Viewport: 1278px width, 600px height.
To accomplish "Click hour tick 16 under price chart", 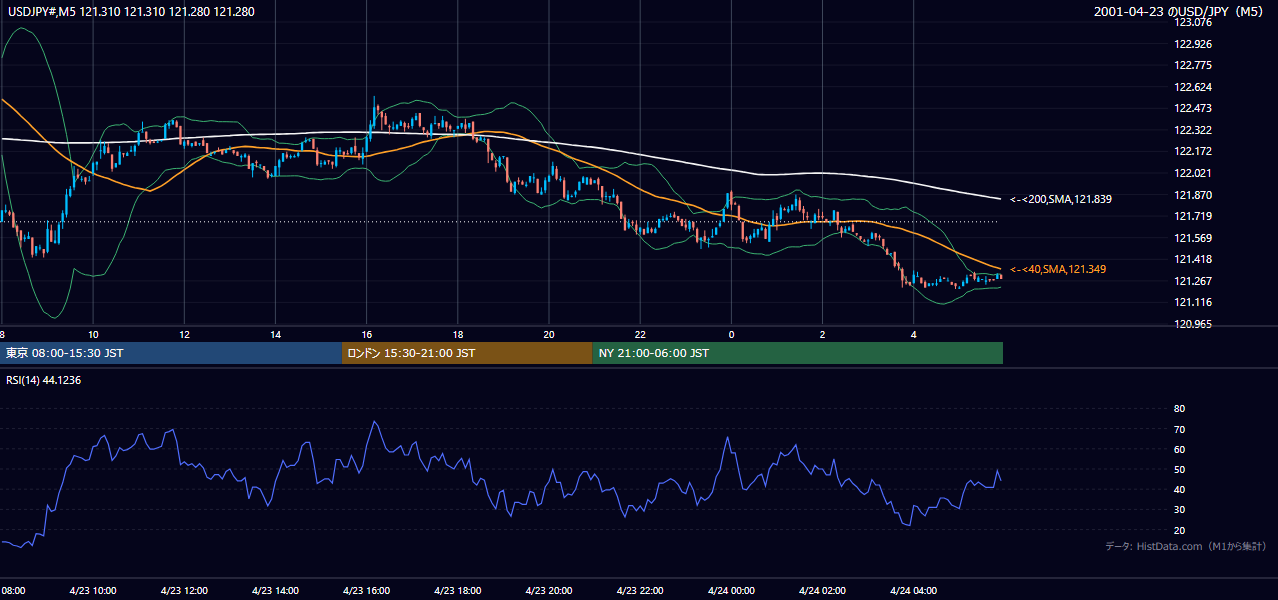I will click(366, 333).
